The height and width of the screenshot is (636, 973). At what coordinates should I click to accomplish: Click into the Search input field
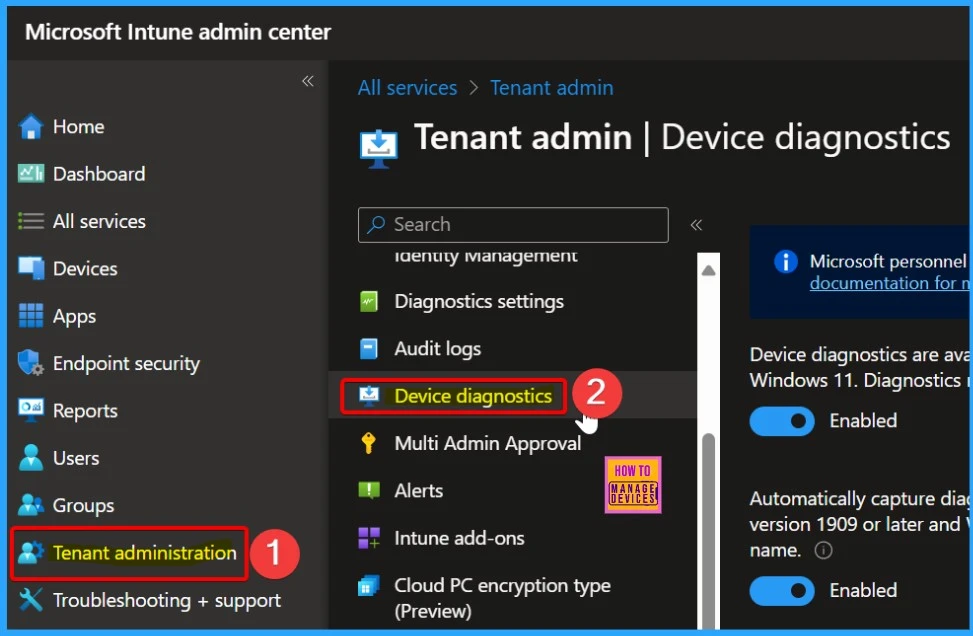(513, 225)
